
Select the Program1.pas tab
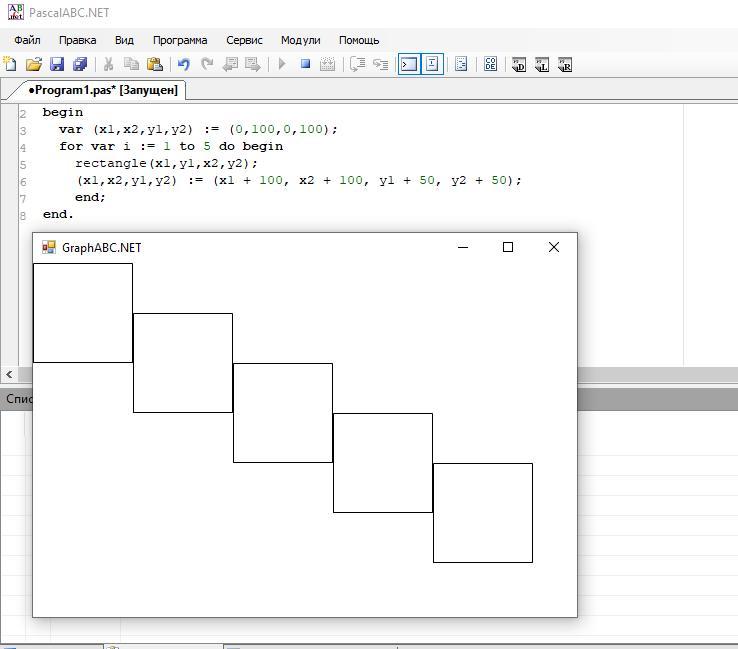tap(103, 90)
